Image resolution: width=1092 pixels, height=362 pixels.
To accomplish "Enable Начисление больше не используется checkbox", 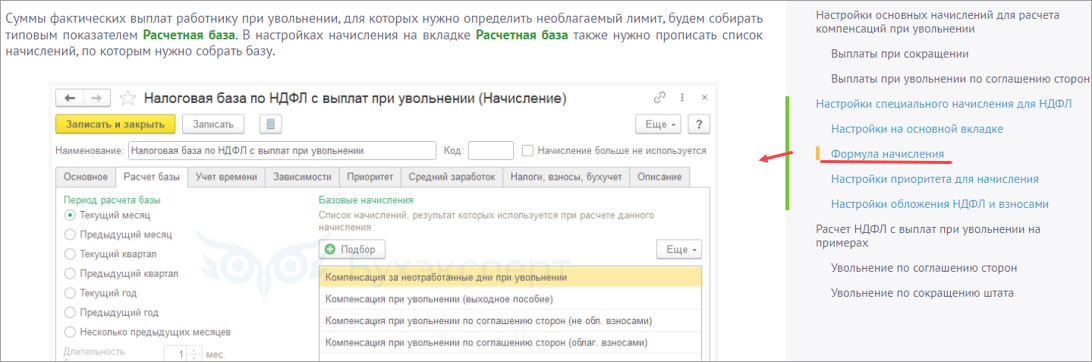I will pos(527,150).
